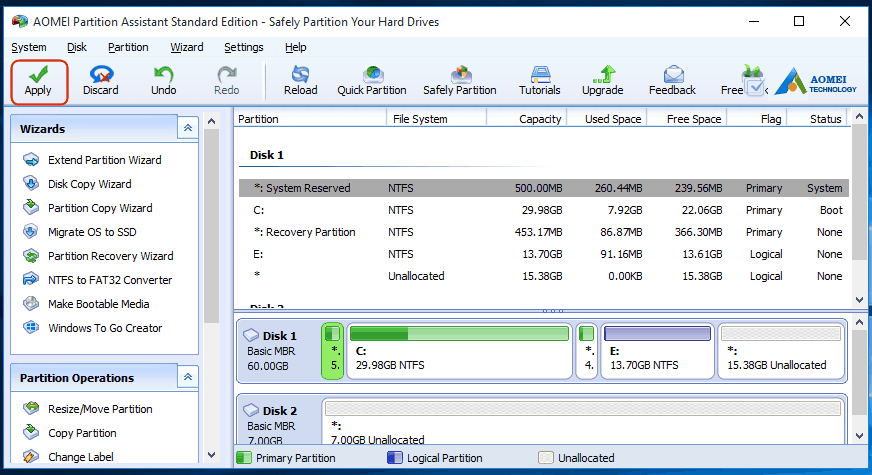Click the Redo toolbar icon

coord(226,81)
